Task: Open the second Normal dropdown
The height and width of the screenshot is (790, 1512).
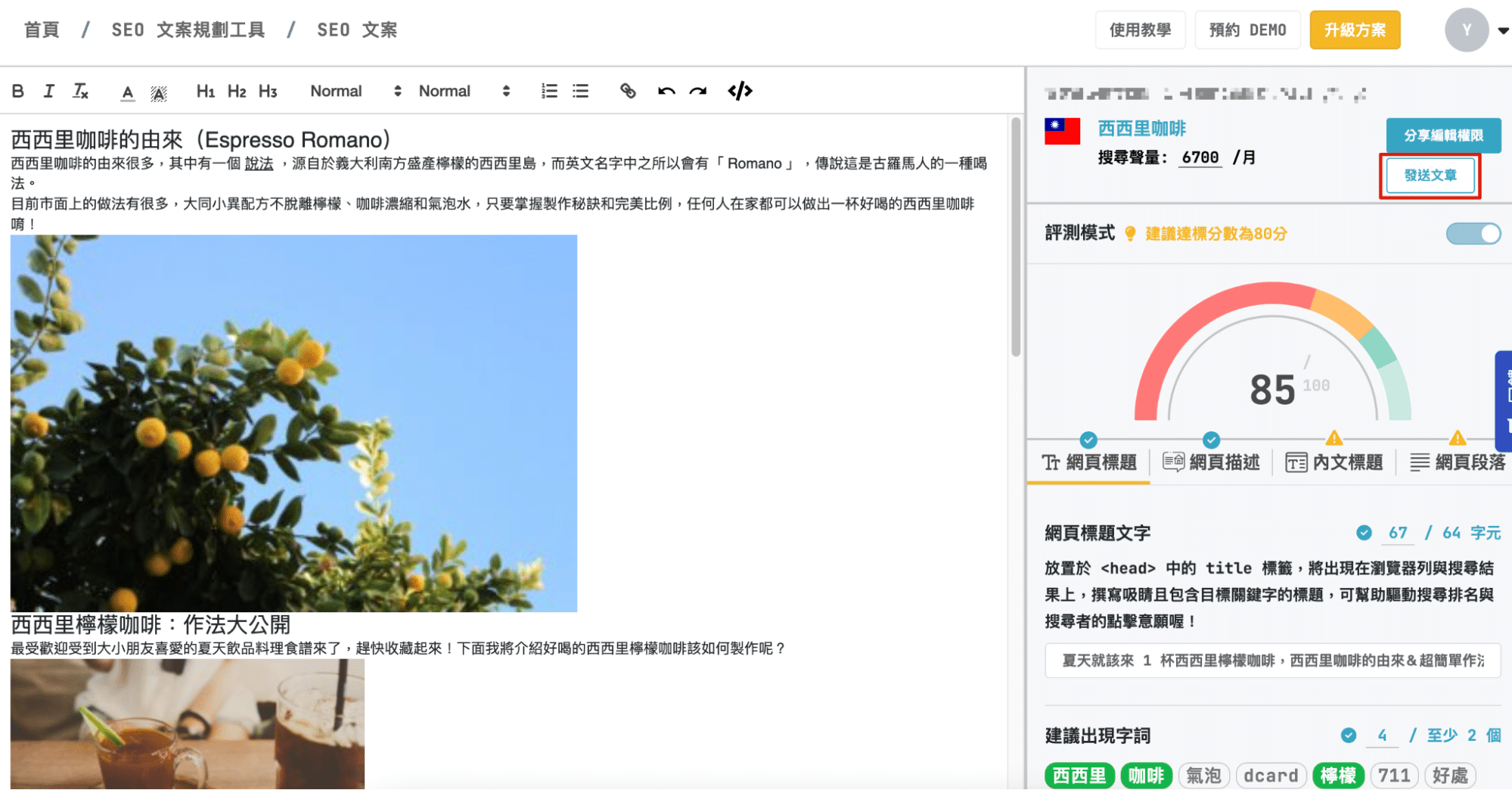Action: [x=464, y=92]
